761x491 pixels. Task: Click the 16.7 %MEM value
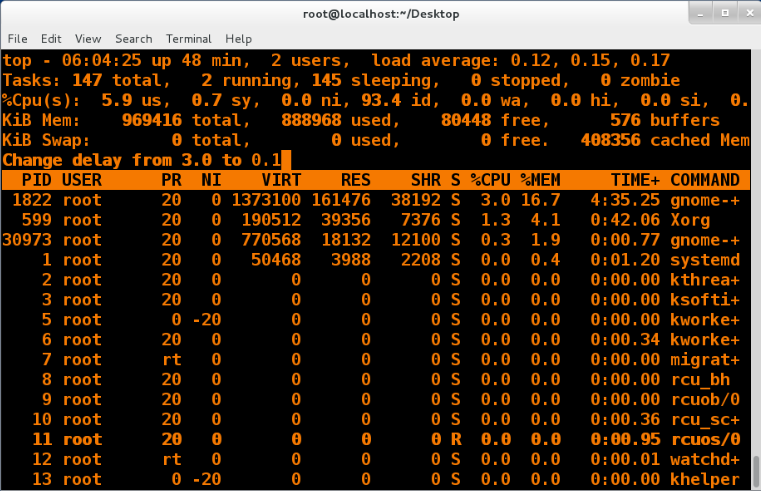click(x=540, y=200)
